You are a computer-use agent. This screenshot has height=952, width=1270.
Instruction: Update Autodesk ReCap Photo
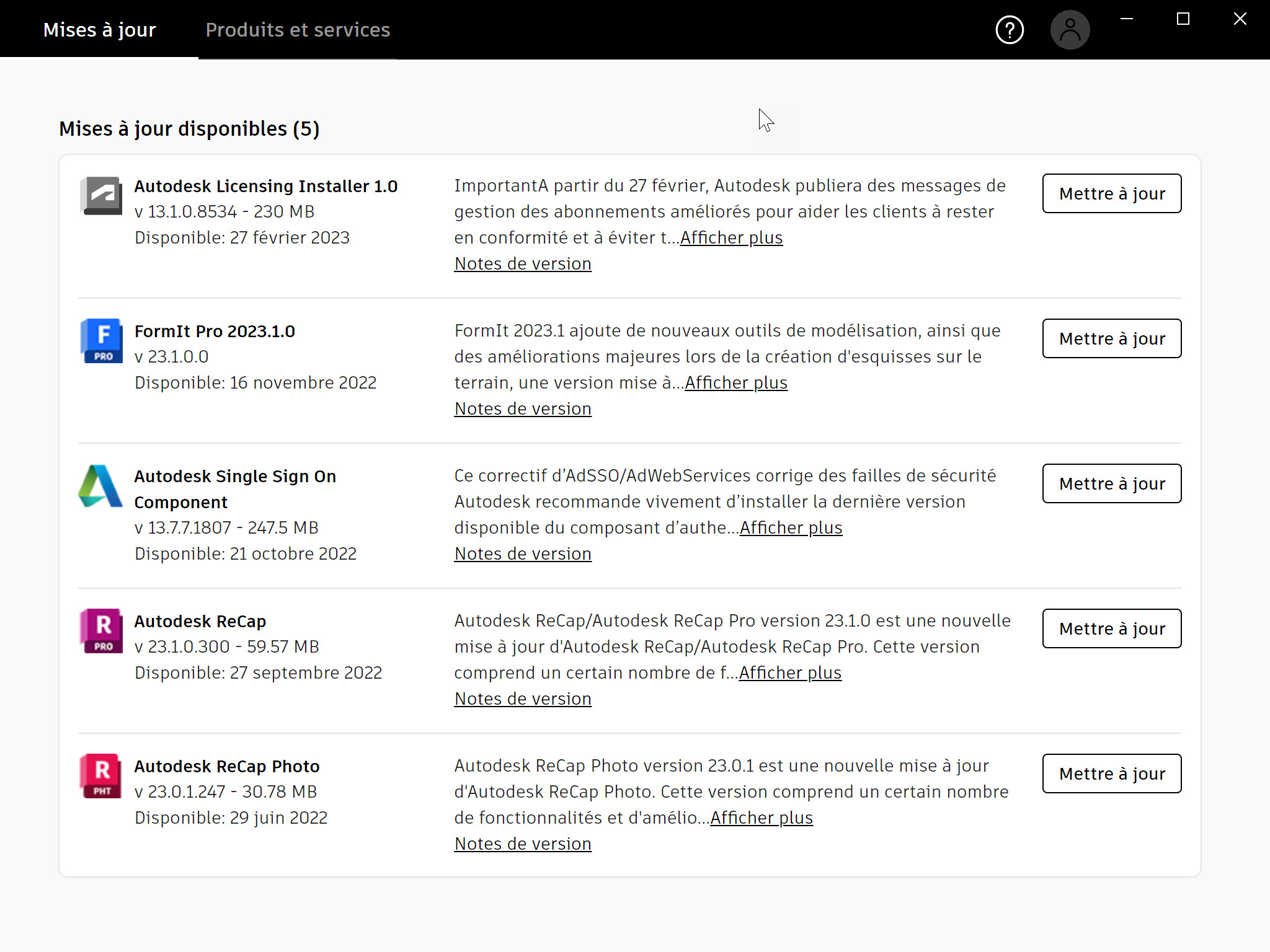[1111, 773]
